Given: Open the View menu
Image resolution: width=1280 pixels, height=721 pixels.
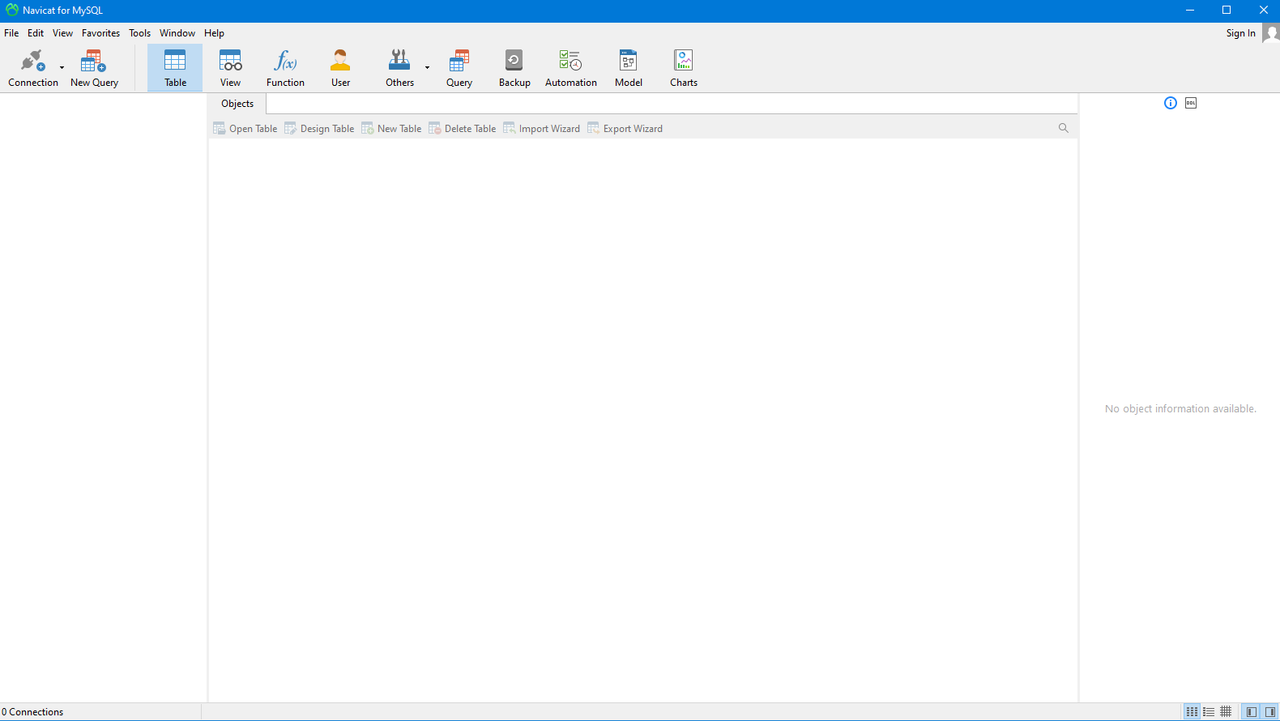Looking at the screenshot, I should tap(63, 33).
